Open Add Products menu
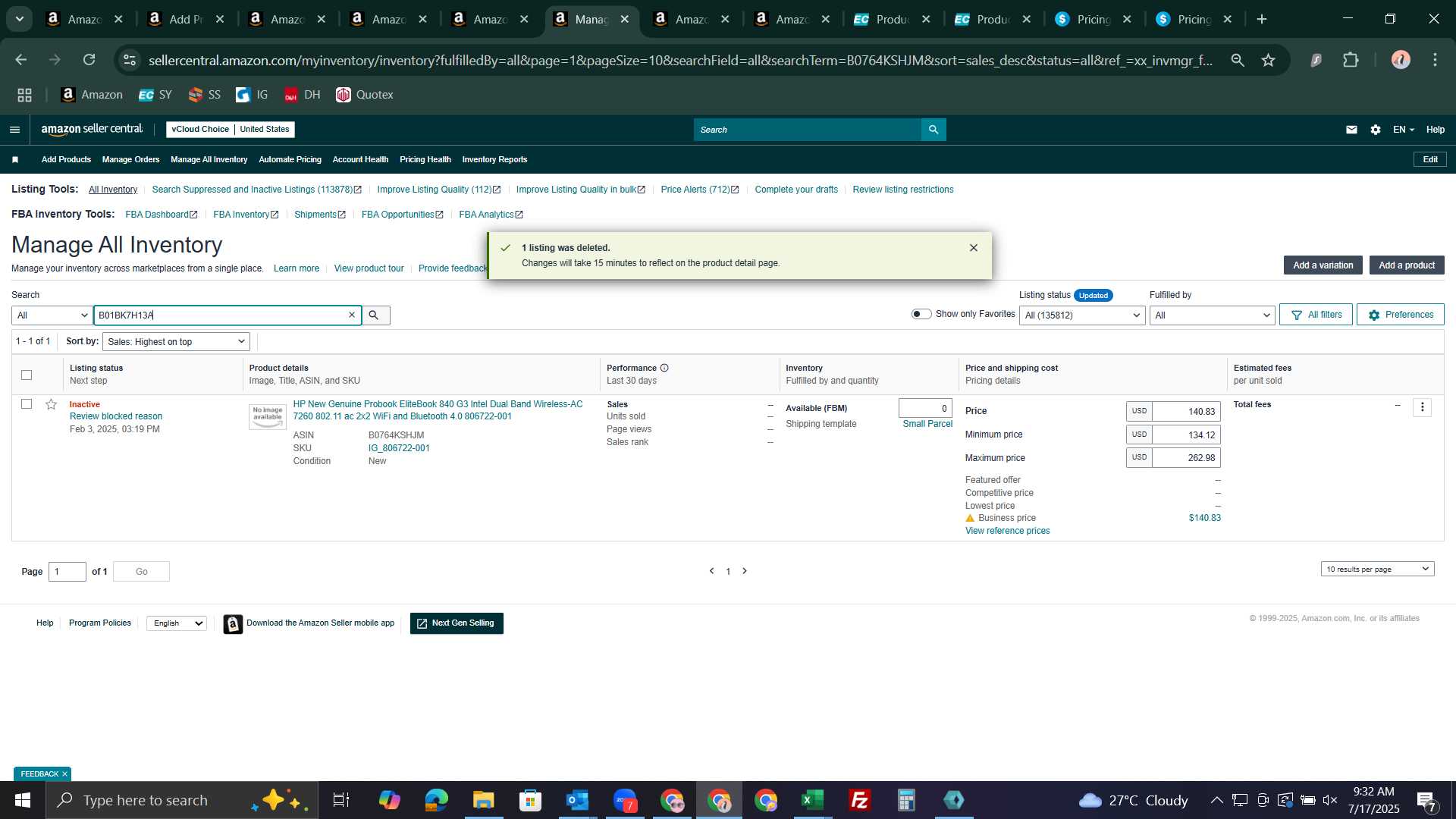 (x=66, y=159)
